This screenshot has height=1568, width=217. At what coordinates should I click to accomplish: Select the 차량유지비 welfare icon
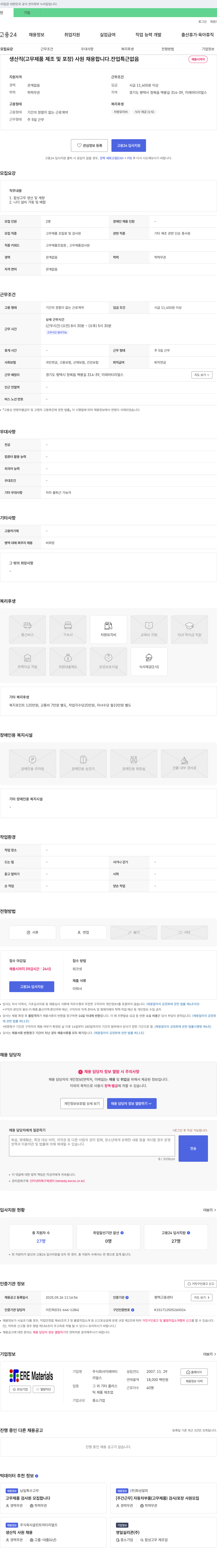coord(108,629)
